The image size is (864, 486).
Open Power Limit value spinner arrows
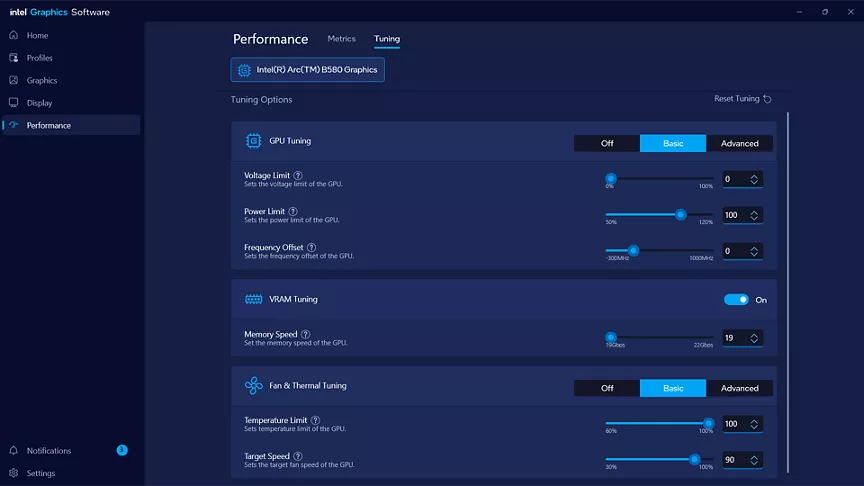[755, 215]
